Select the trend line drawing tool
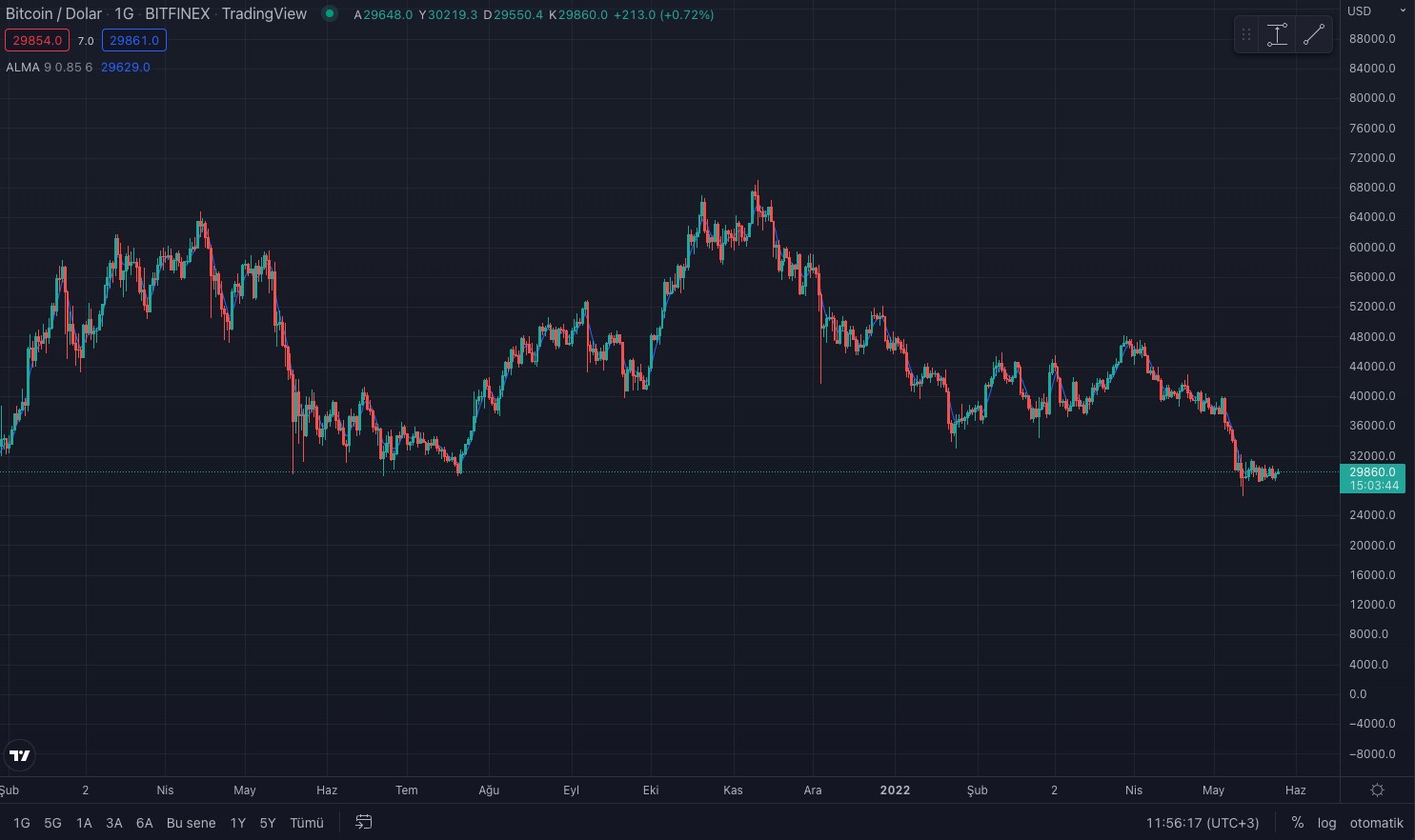This screenshot has width=1415, height=840. tap(1314, 35)
